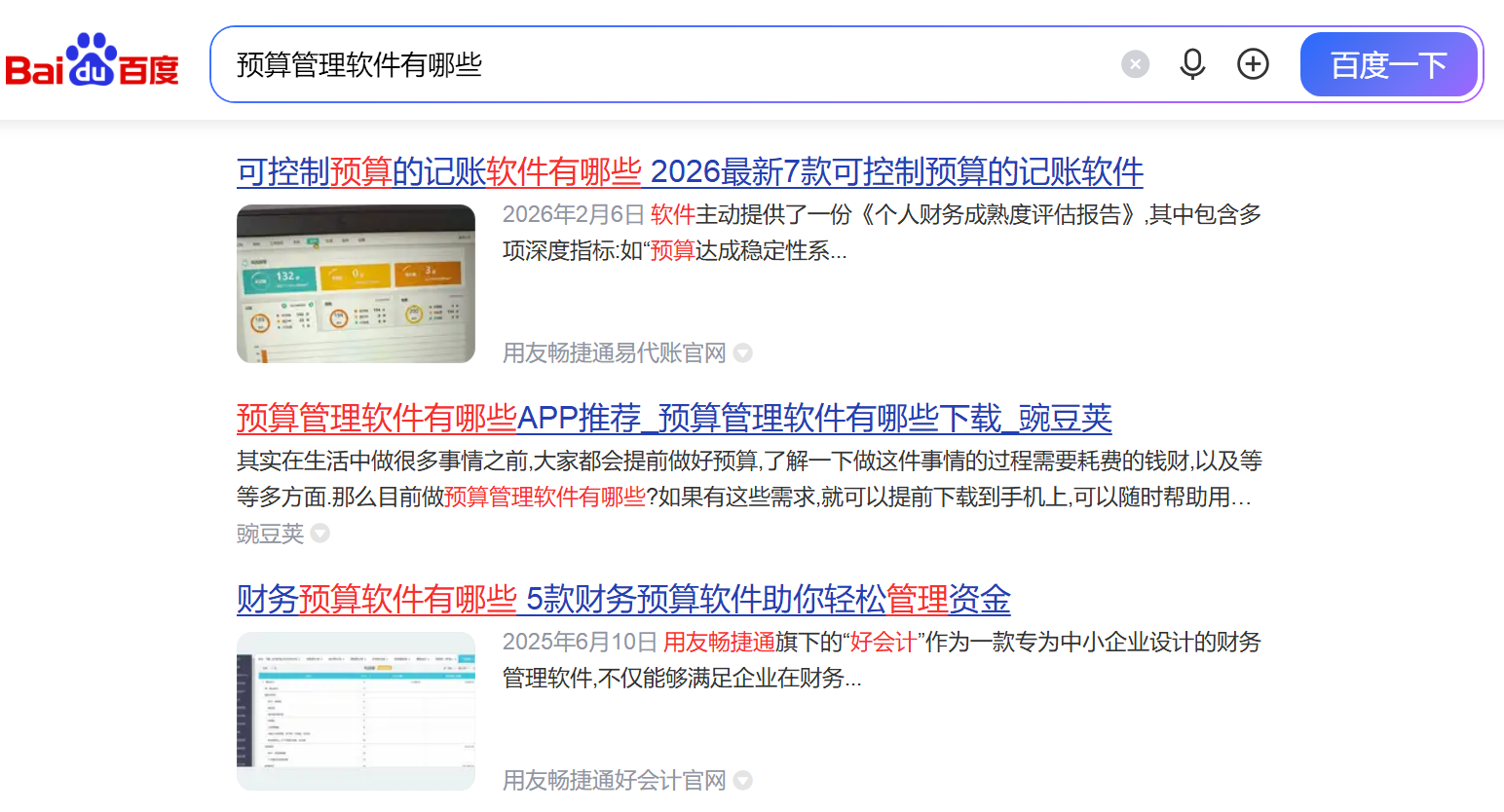
Task: Expand the arrow next to 用友畅捷通易代账官网
Action: pyautogui.click(x=743, y=352)
